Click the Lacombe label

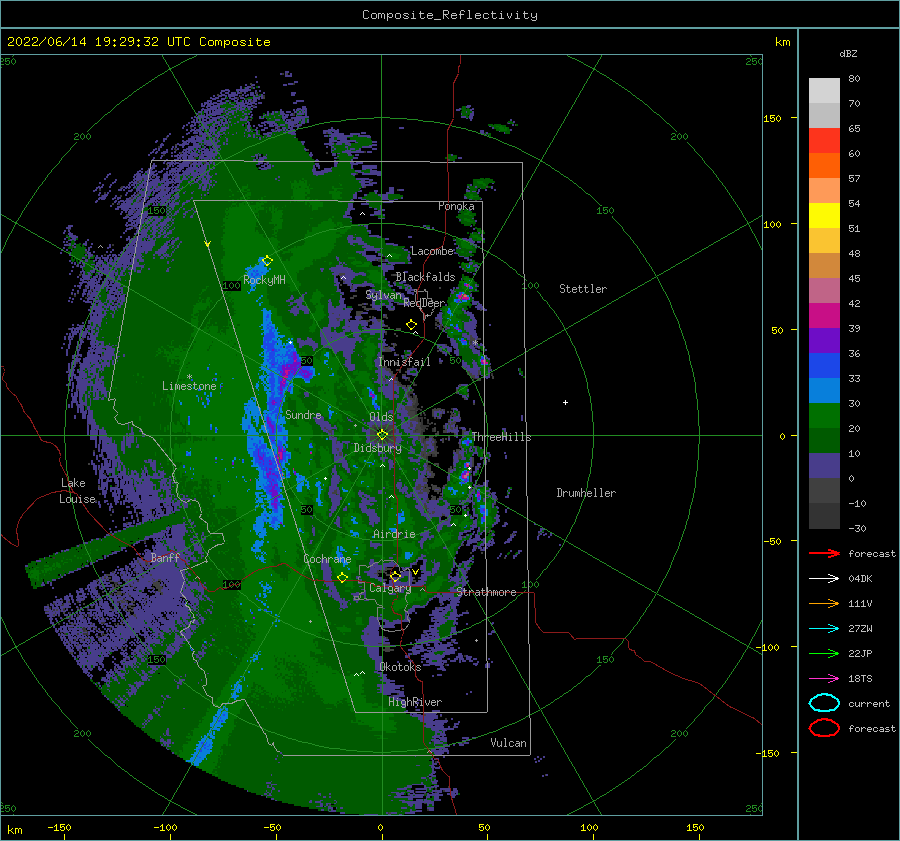click(432, 251)
